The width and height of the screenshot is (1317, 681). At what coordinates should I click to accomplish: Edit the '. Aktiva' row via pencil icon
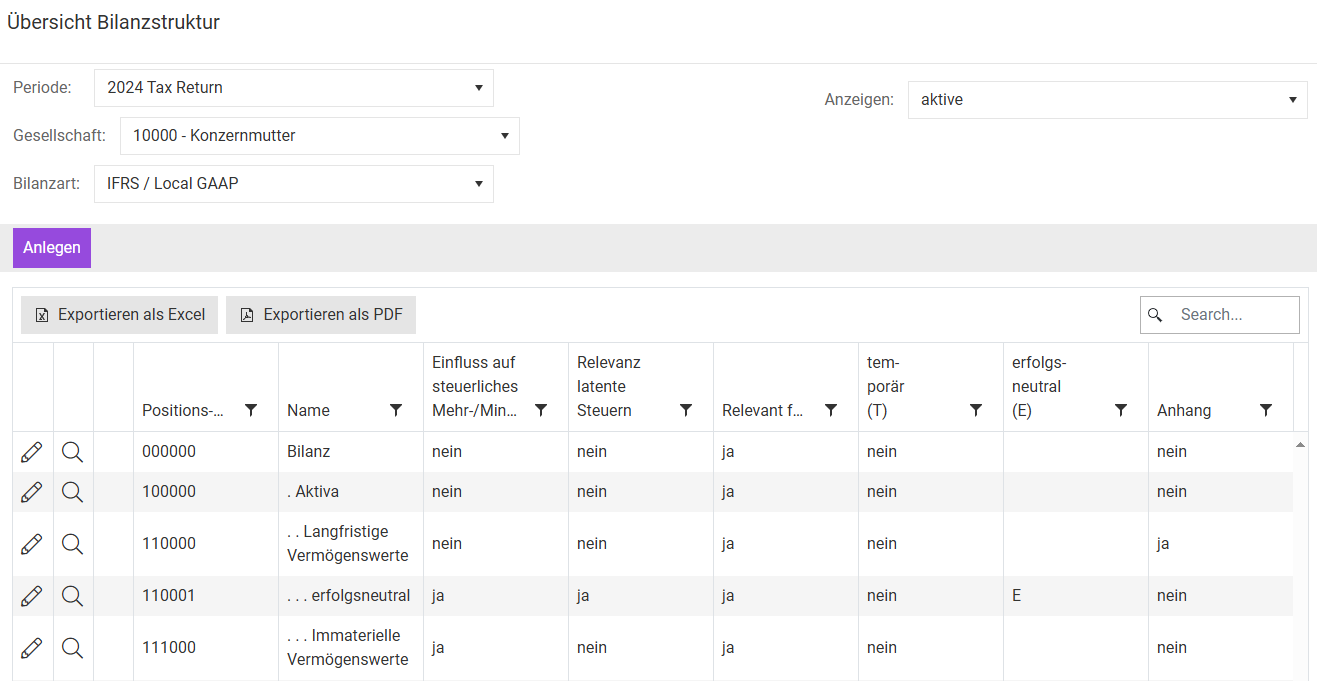[x=32, y=492]
